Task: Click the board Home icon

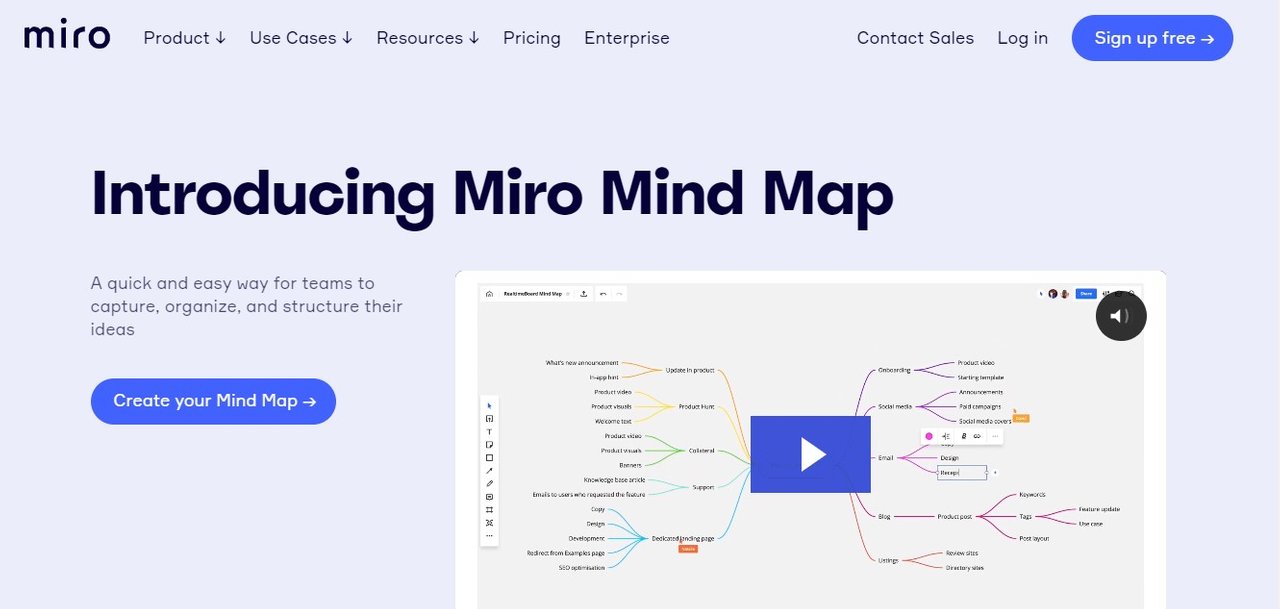Action: coord(489,294)
